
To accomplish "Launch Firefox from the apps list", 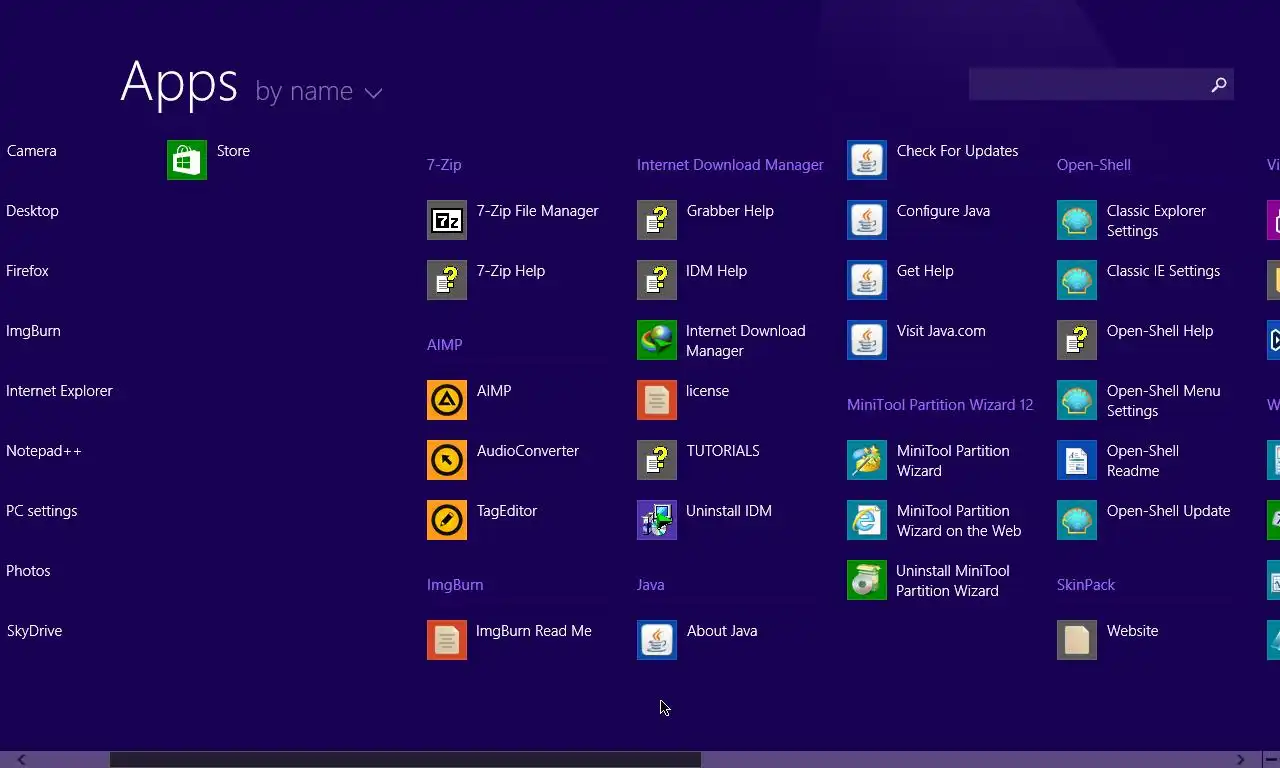I will click(x=27, y=271).
